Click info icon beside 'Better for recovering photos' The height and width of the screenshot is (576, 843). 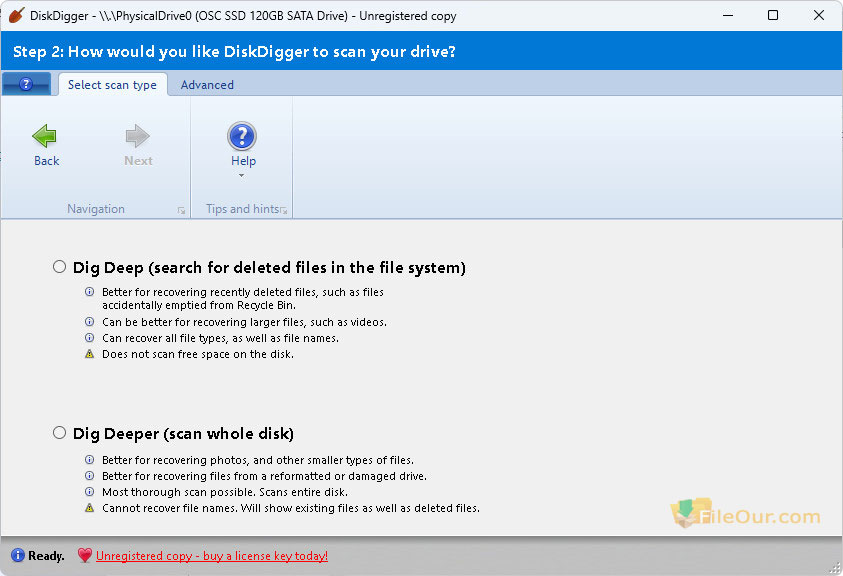tap(90, 460)
